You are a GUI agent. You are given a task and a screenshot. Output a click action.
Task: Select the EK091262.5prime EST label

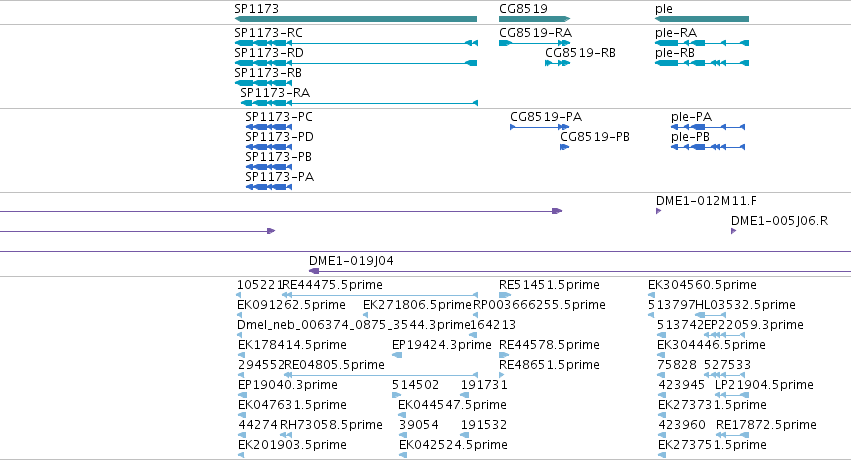291,305
